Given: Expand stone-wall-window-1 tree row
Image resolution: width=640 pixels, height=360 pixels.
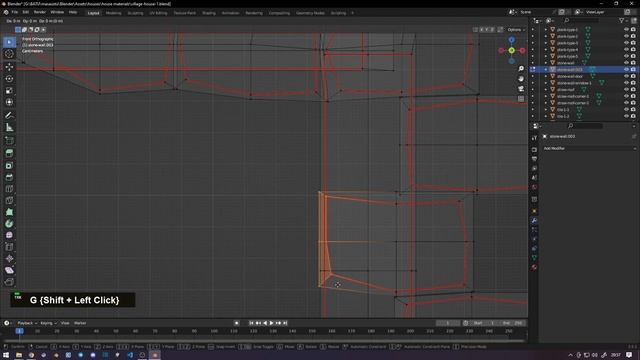Looking at the screenshot, I should pyautogui.click(x=546, y=83).
